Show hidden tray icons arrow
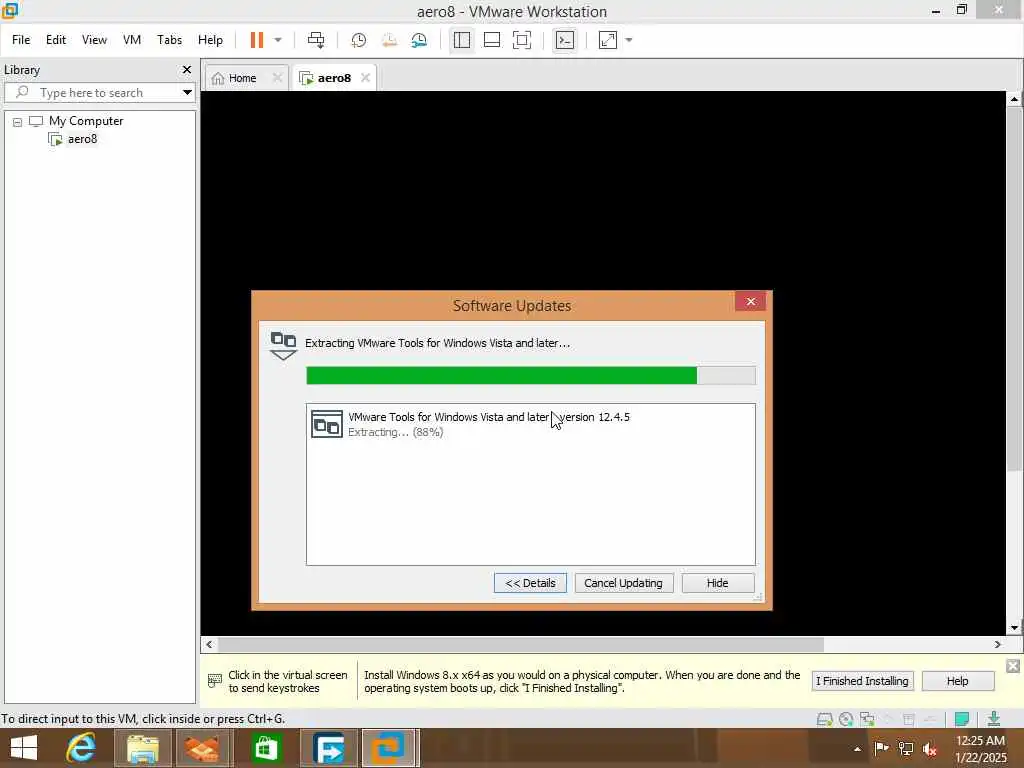 pyautogui.click(x=857, y=749)
